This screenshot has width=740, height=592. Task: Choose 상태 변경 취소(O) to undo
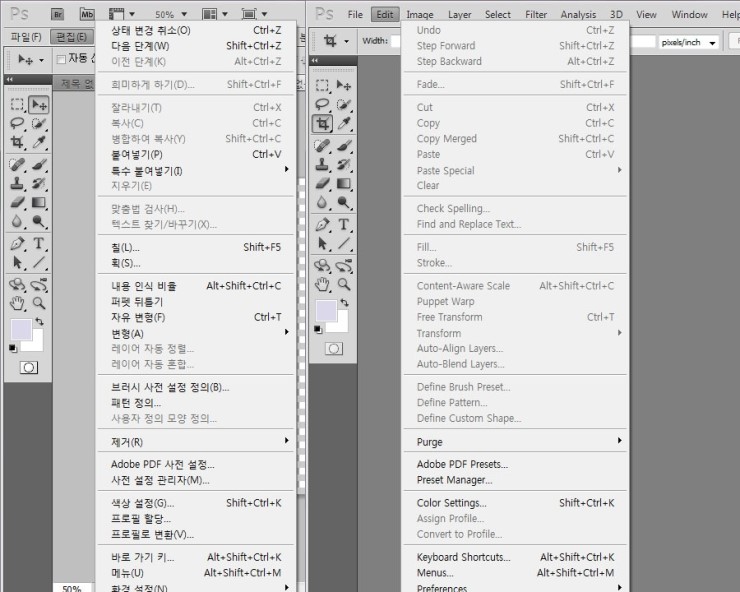coord(195,30)
